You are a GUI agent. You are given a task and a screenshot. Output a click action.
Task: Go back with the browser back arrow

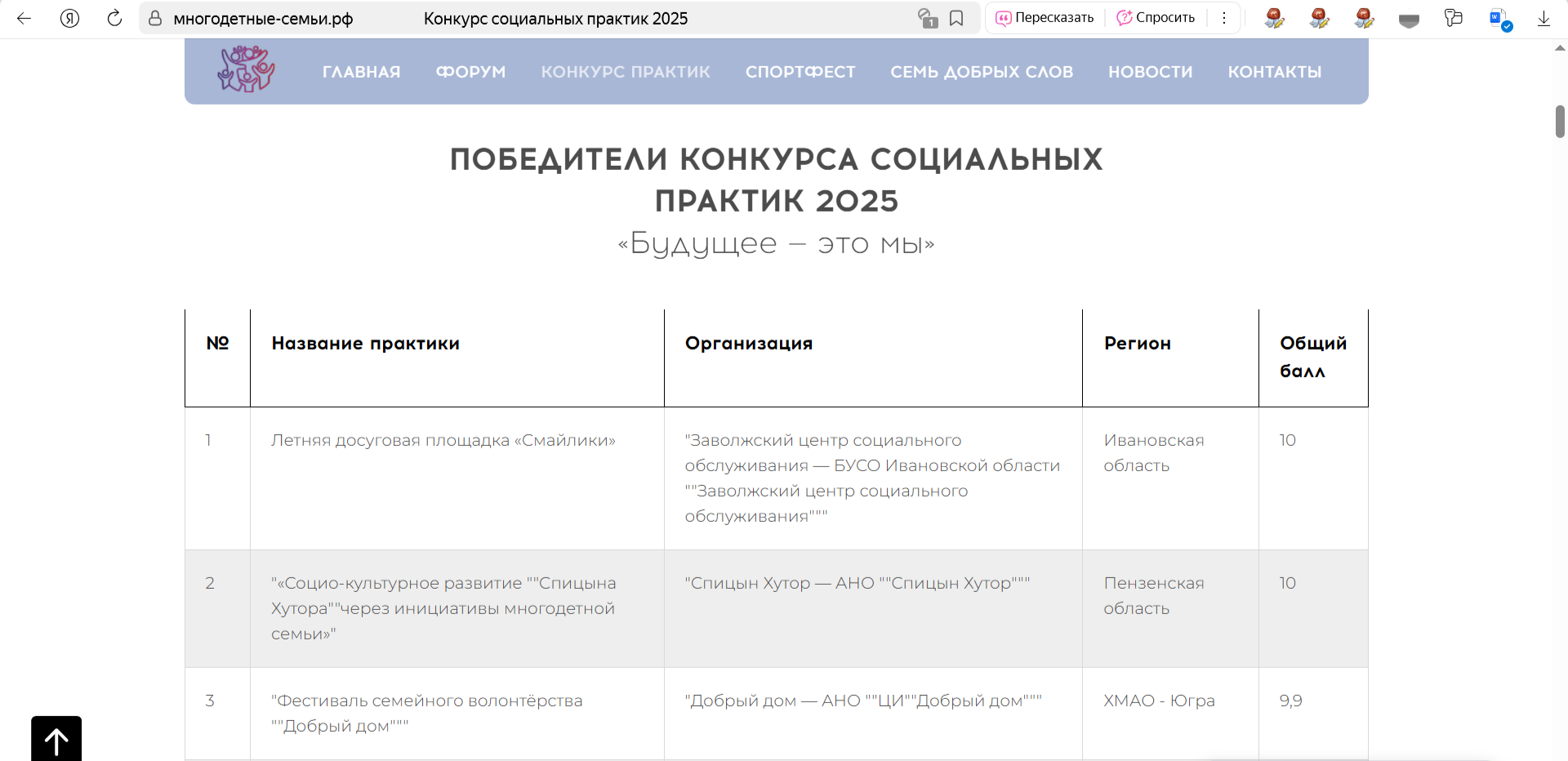point(24,18)
